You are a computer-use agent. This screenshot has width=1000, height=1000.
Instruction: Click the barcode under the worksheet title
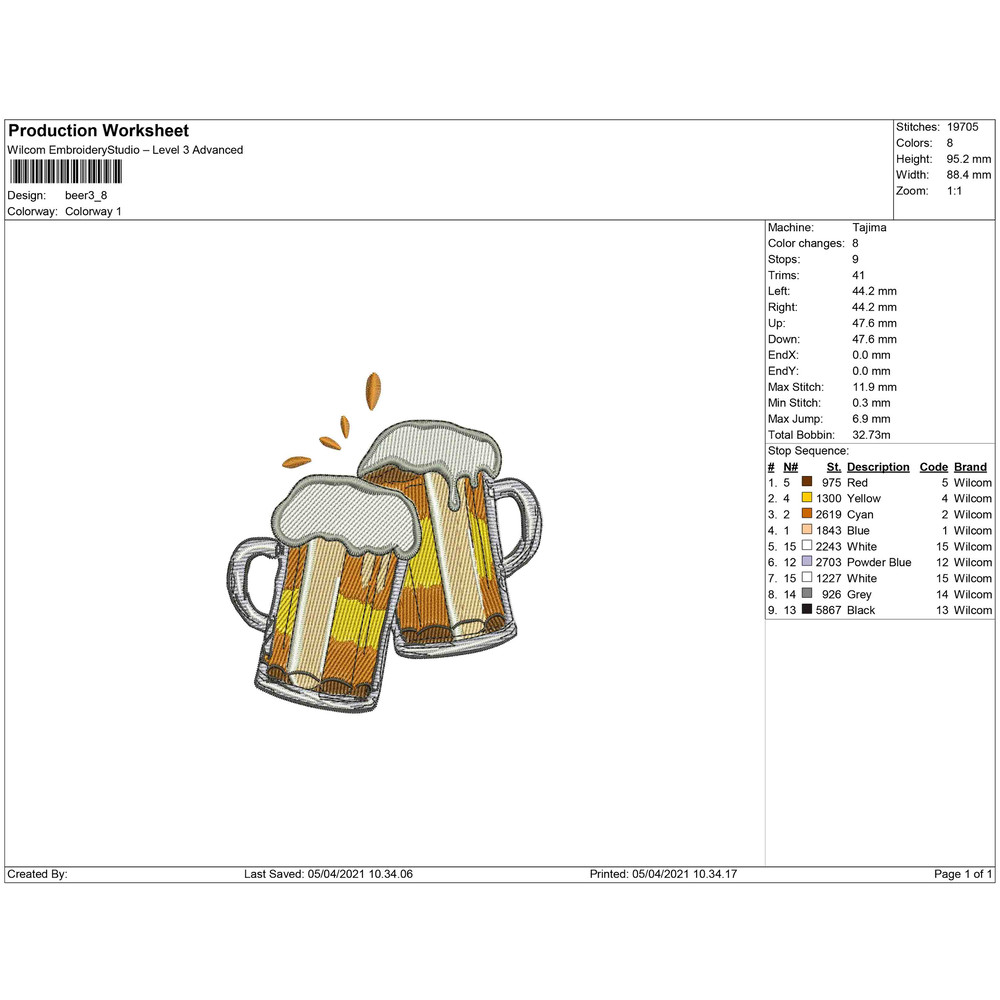tap(66, 172)
